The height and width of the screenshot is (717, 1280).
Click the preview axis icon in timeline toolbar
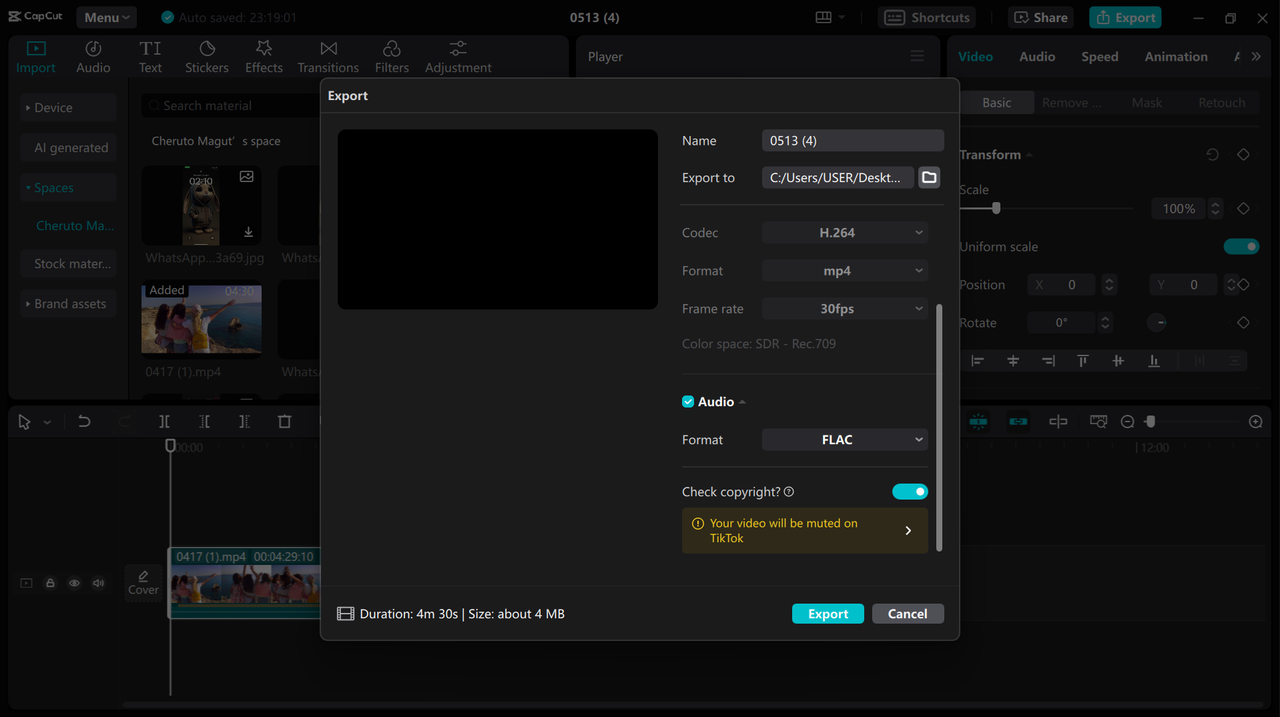click(1058, 422)
